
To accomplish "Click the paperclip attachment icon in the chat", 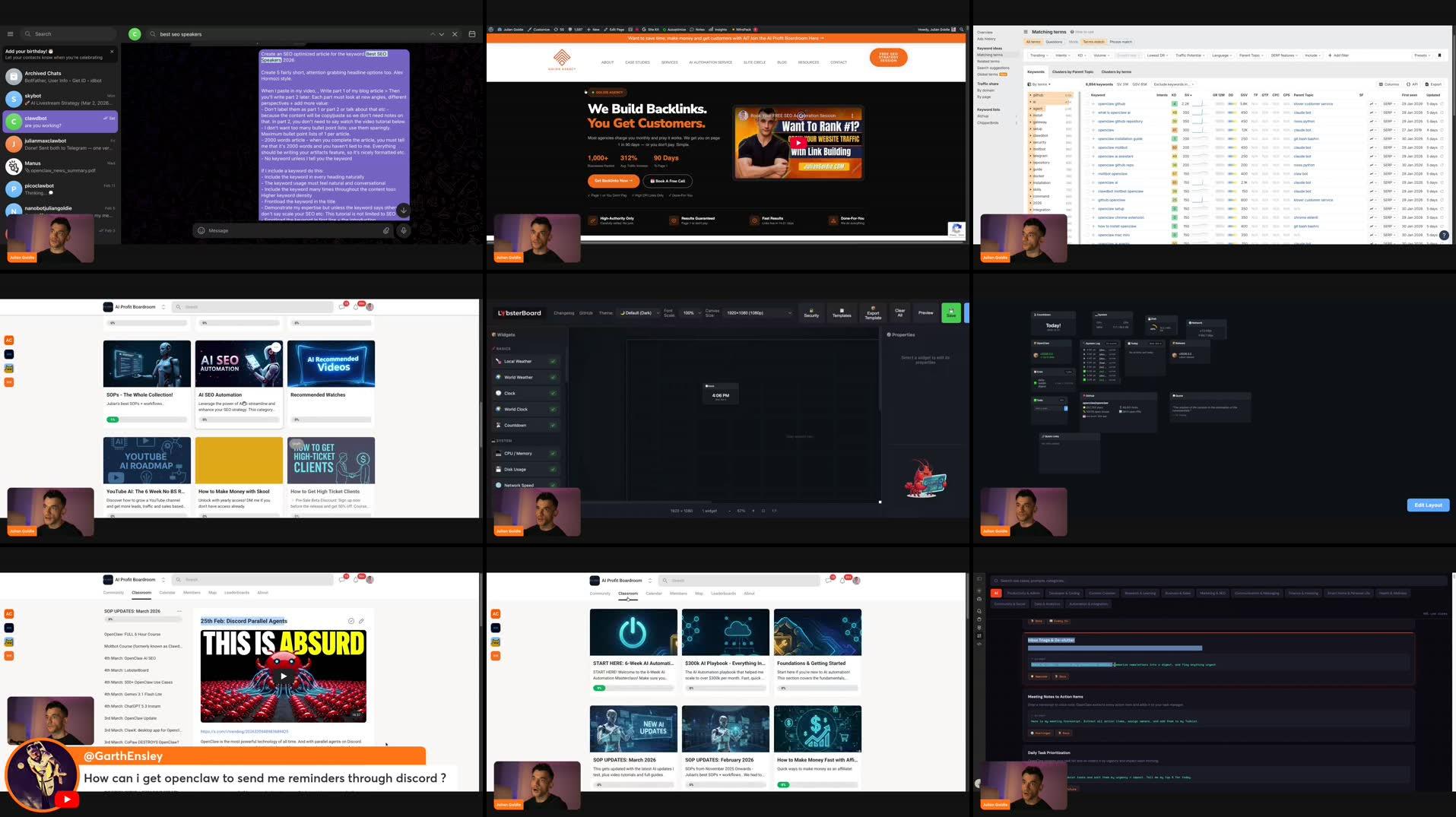I will (386, 230).
